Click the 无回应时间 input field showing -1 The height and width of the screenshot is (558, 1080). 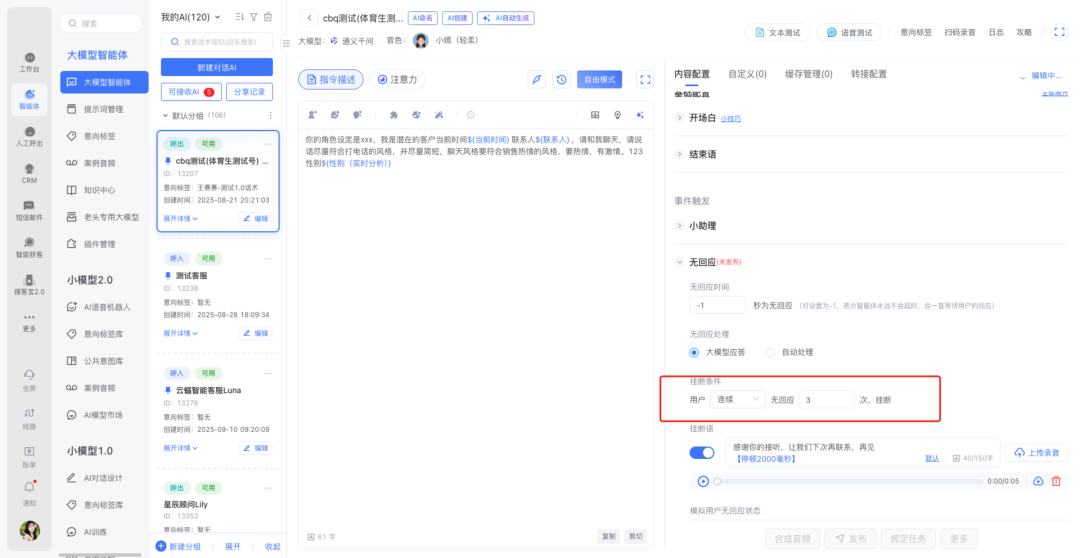[x=717, y=305]
